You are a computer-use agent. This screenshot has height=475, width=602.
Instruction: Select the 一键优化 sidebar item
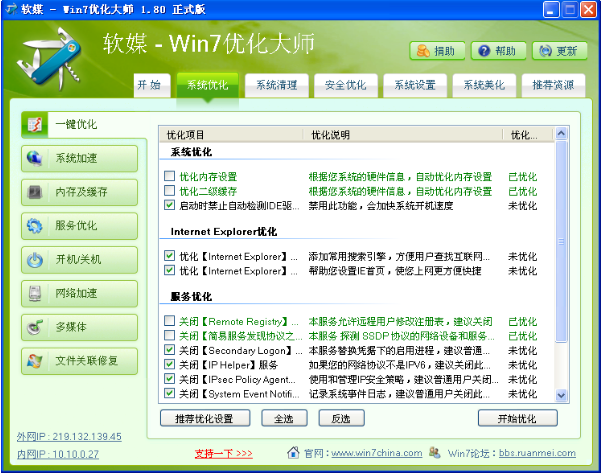[x=84, y=124]
